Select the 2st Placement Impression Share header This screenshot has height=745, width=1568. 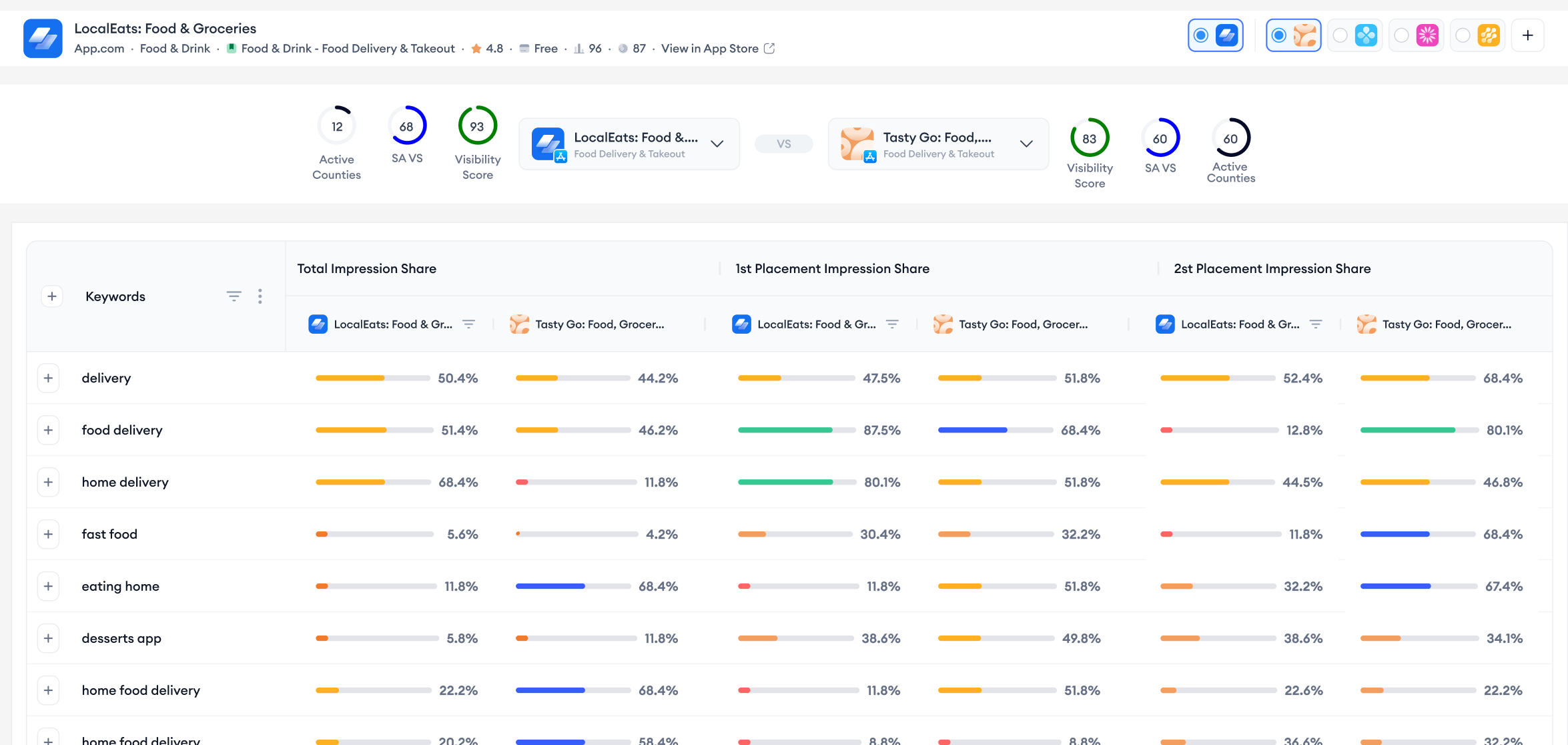click(x=1272, y=268)
